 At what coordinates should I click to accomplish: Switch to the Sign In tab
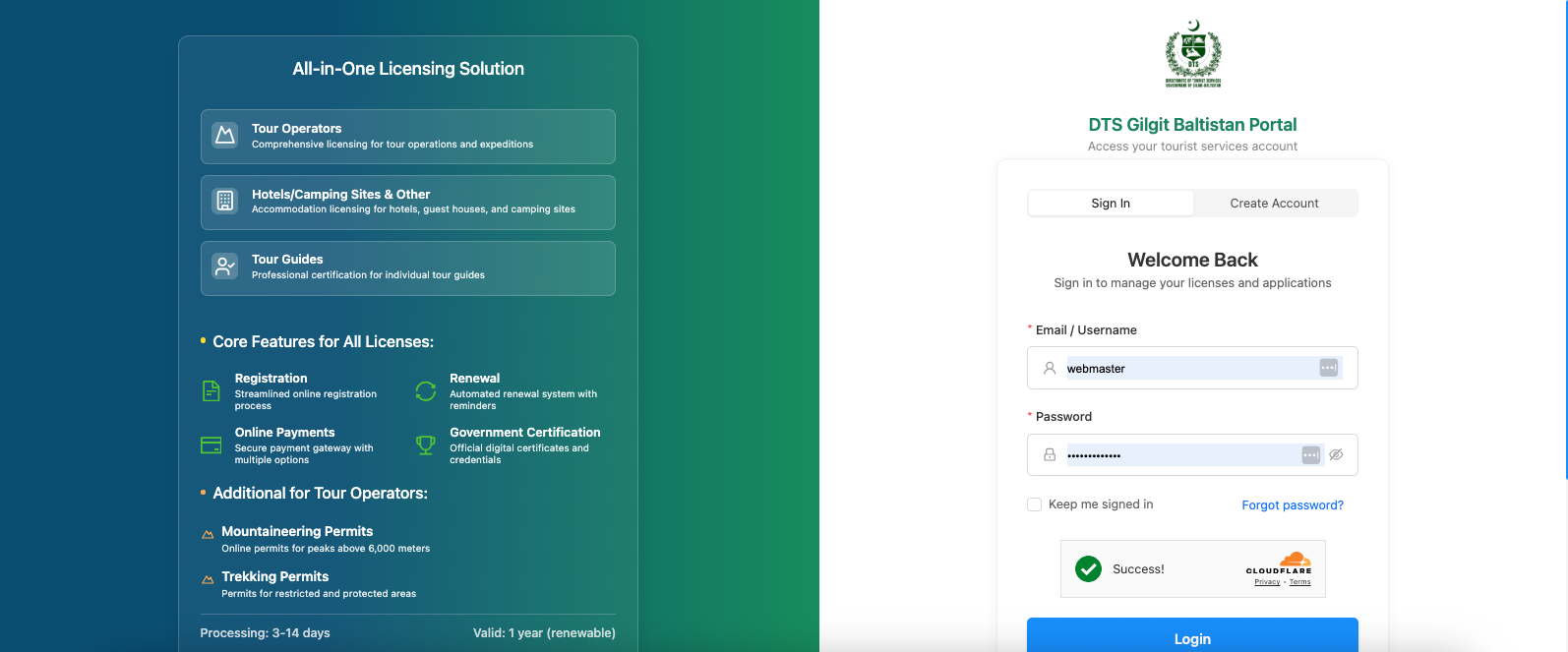pos(1111,204)
